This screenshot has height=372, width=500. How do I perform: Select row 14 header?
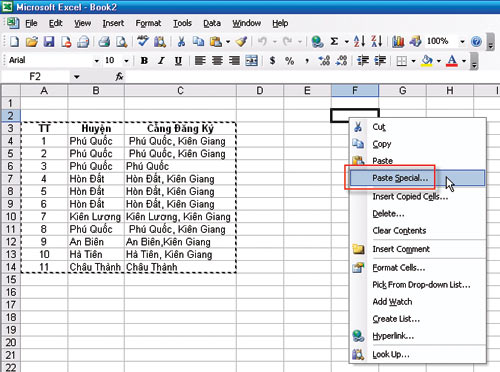click(x=11, y=267)
